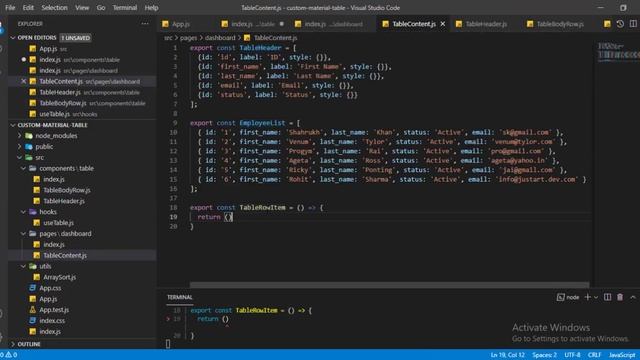Image resolution: width=640 pixels, height=360 pixels.
Task: Click Ln 19, Col 12 cursor position
Action: (507, 355)
